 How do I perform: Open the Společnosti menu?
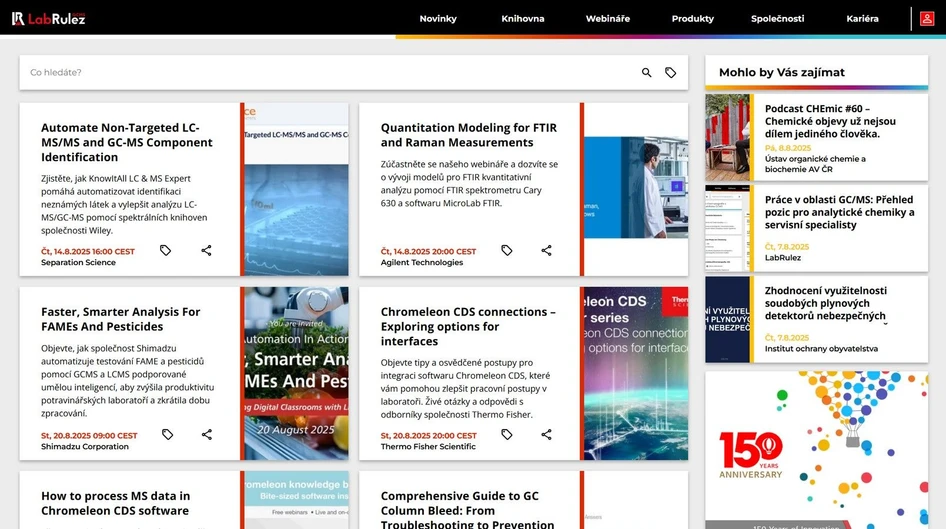pos(777,19)
